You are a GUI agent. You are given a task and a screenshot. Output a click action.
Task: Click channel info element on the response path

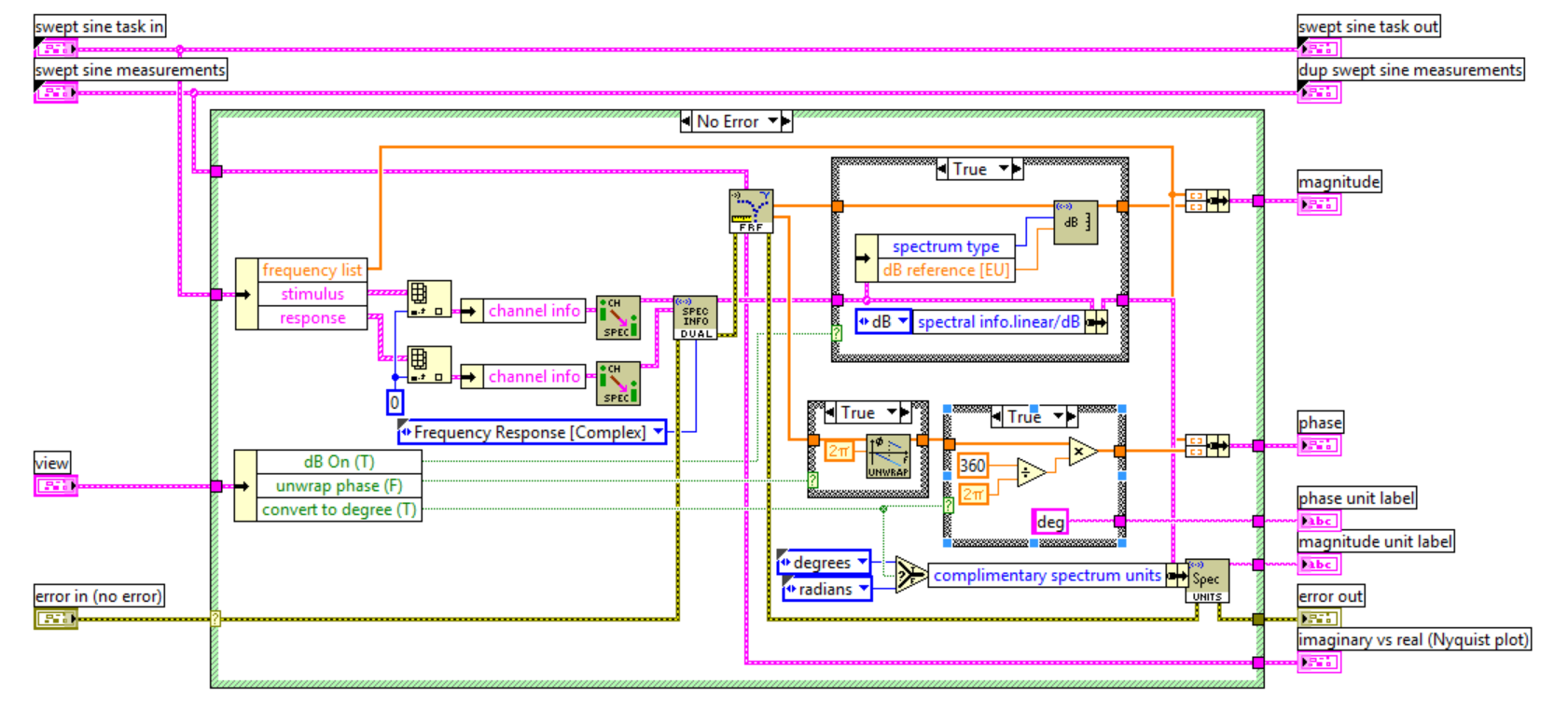(534, 377)
